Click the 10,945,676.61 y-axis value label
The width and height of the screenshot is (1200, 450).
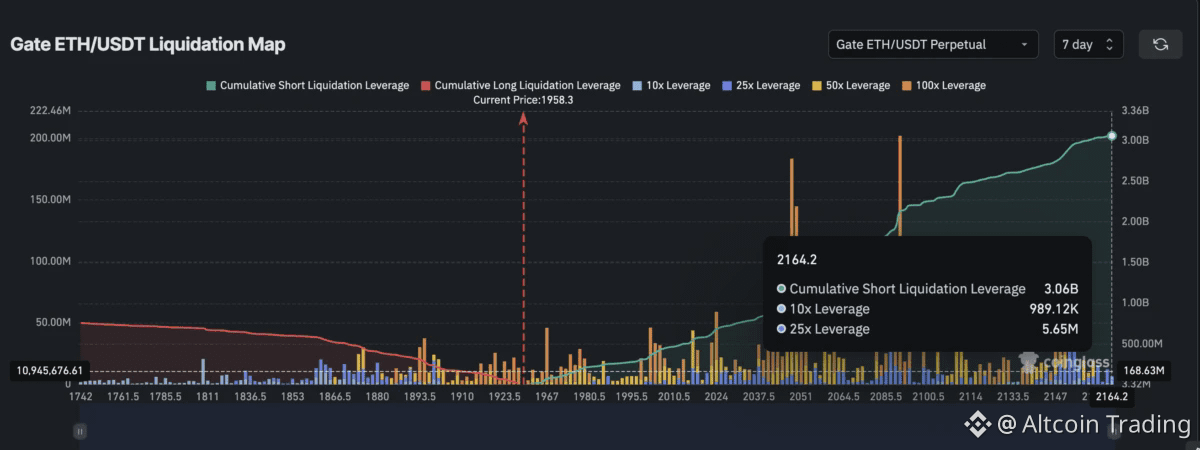point(50,370)
